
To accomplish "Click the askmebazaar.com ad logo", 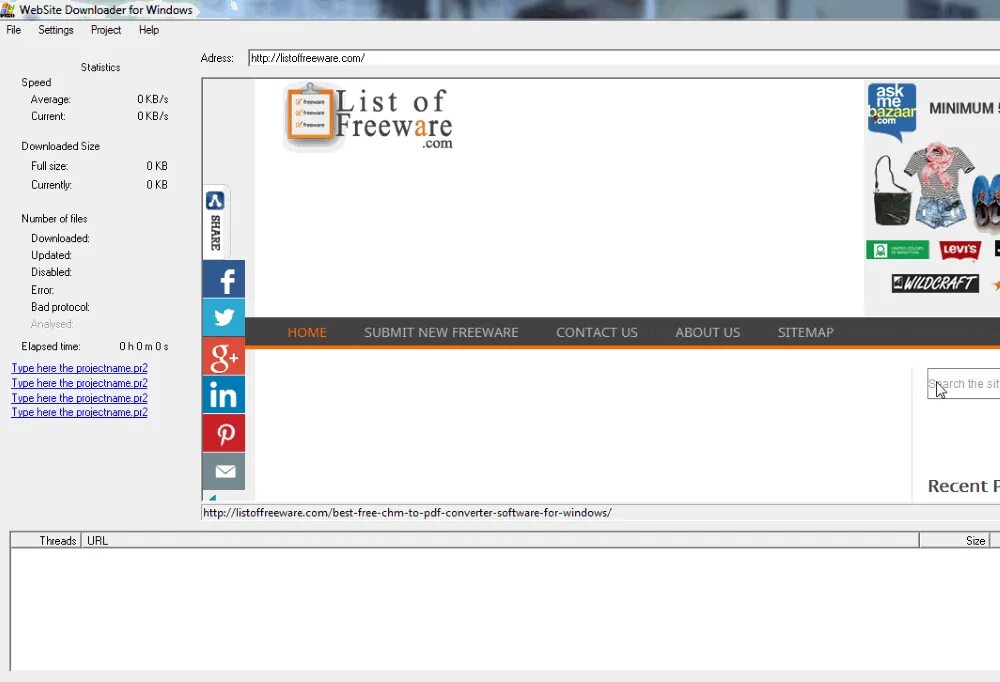I will coord(892,112).
